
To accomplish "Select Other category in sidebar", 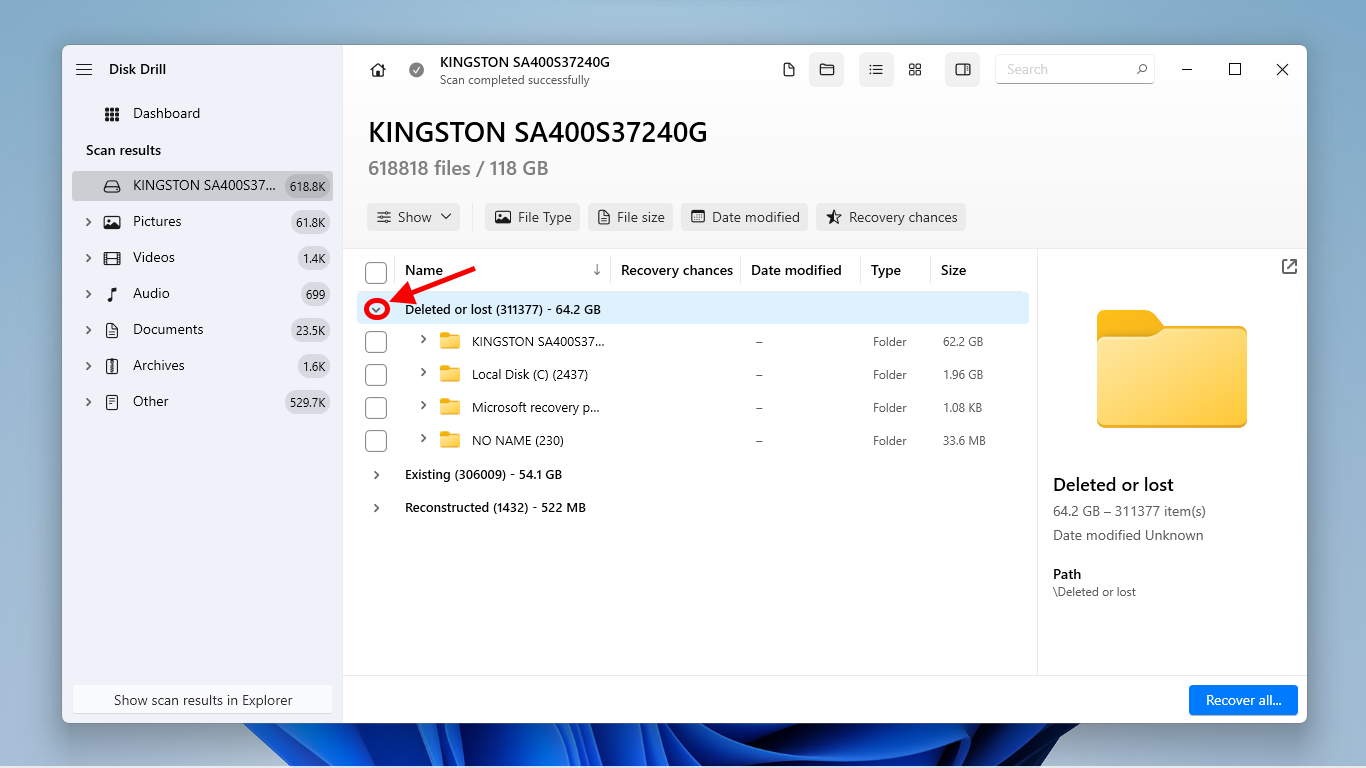I will [x=202, y=402].
